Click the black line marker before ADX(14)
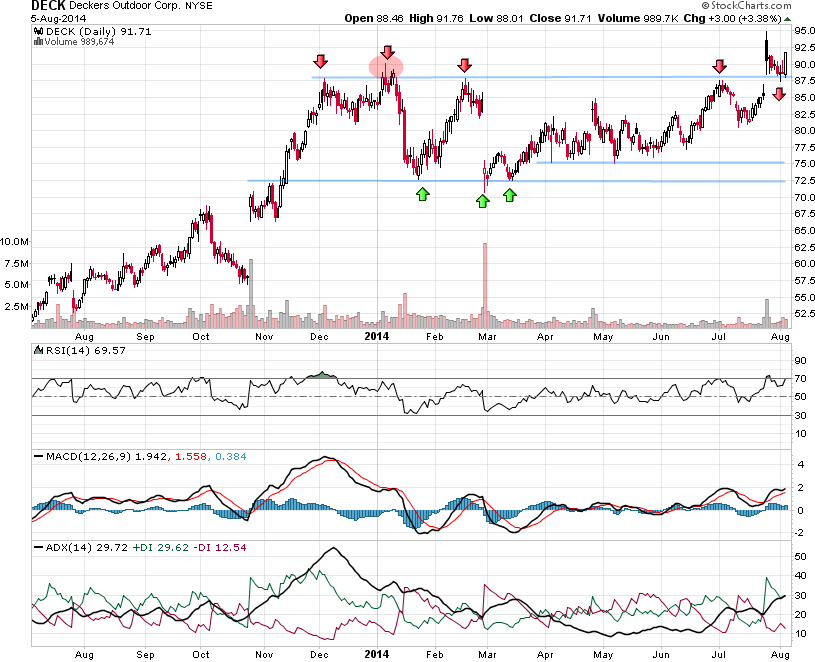The width and height of the screenshot is (815, 662). tap(38, 547)
